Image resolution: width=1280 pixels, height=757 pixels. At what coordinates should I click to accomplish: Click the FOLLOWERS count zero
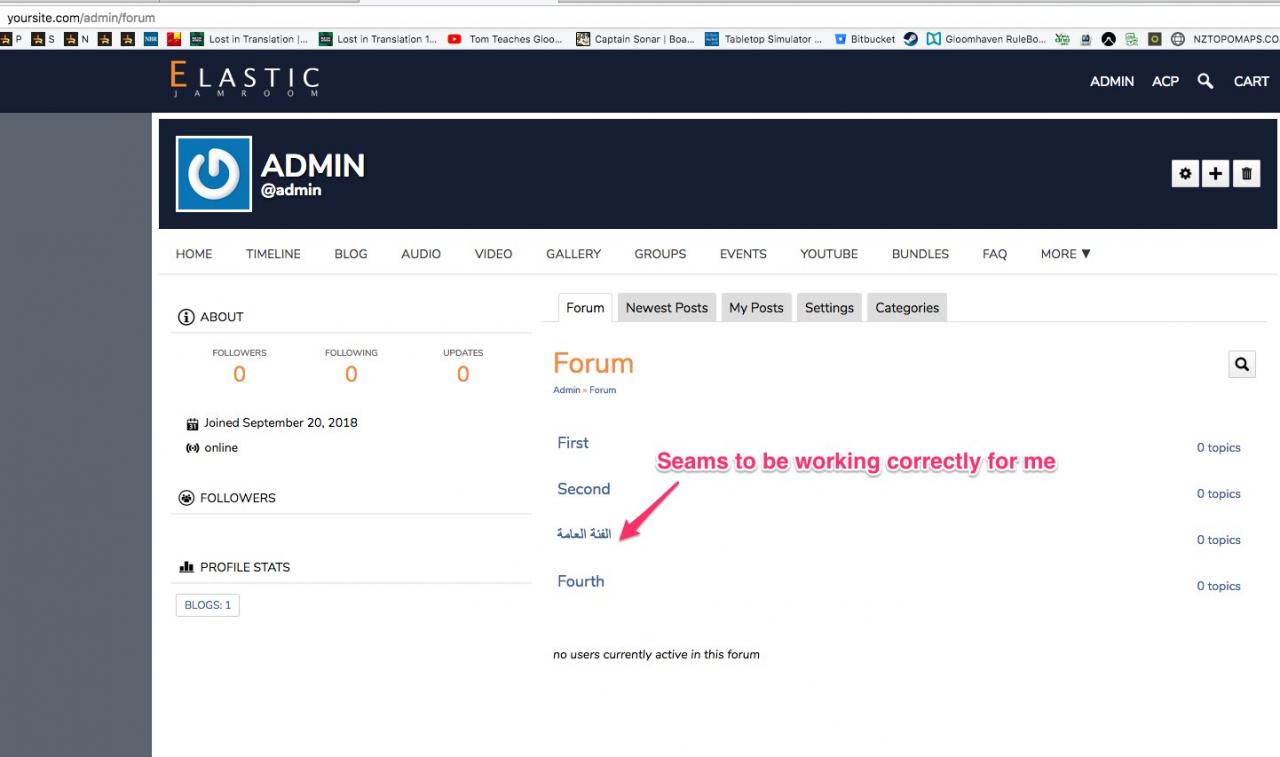point(239,374)
